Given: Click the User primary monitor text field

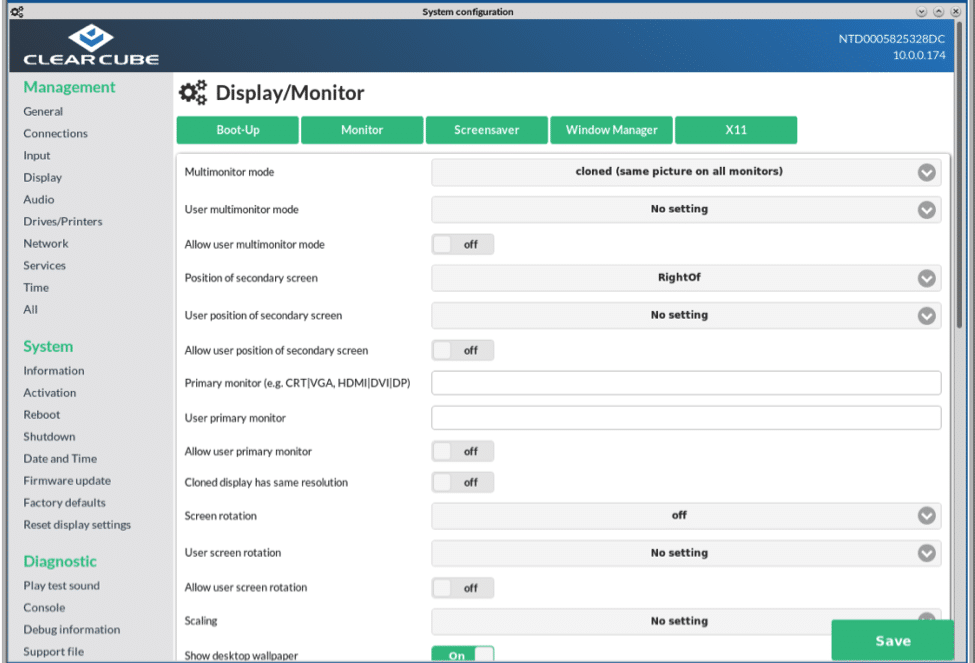Looking at the screenshot, I should pos(686,418).
